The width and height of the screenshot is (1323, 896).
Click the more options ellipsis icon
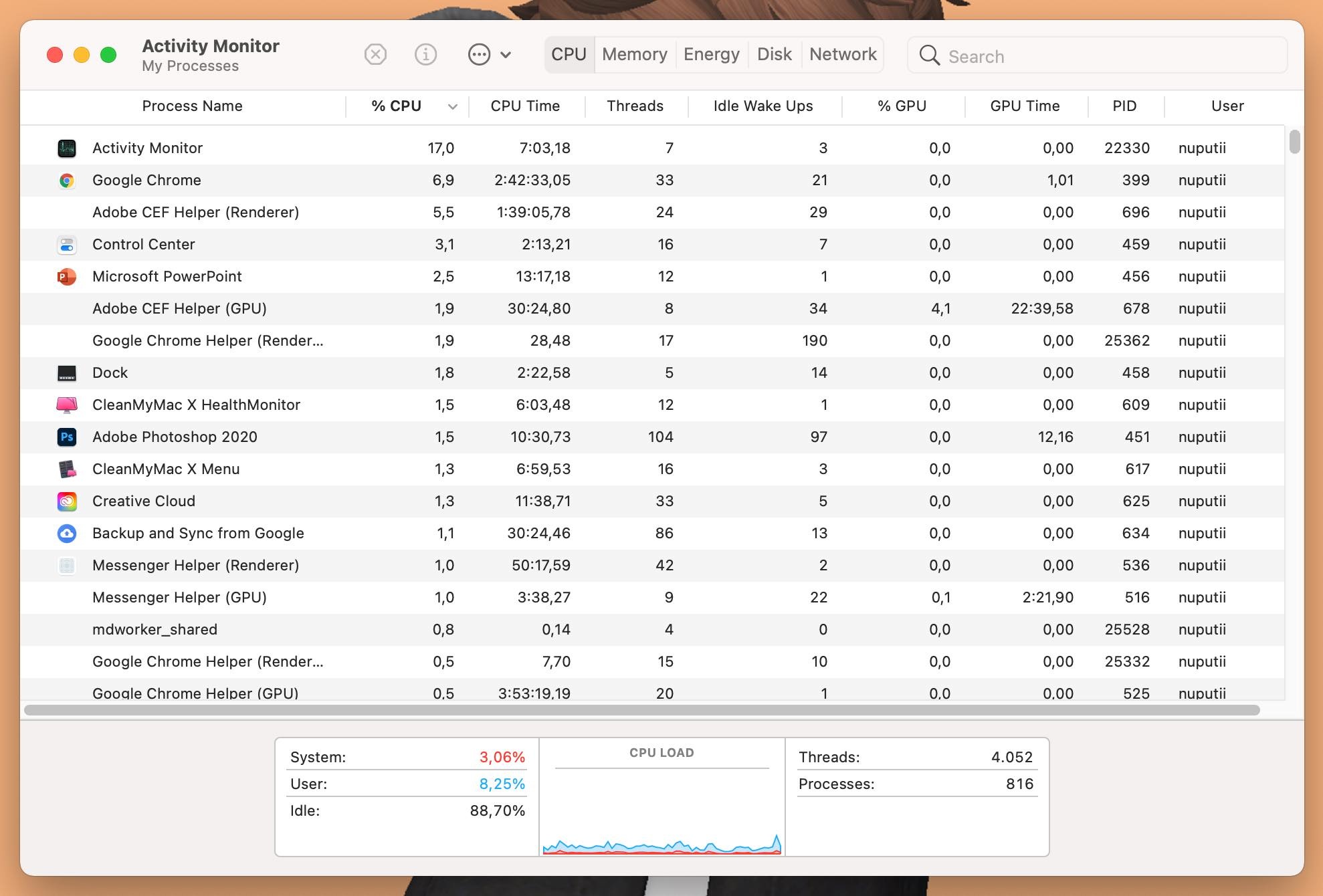480,55
